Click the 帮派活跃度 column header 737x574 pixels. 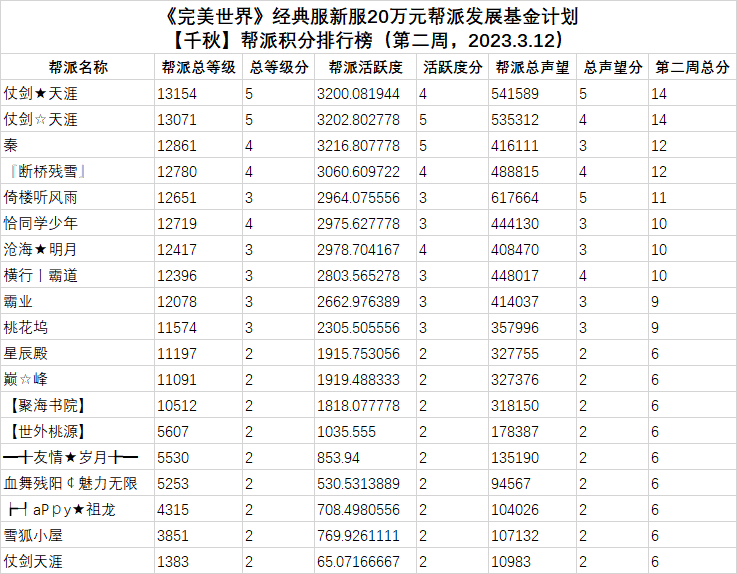pyautogui.click(x=366, y=67)
